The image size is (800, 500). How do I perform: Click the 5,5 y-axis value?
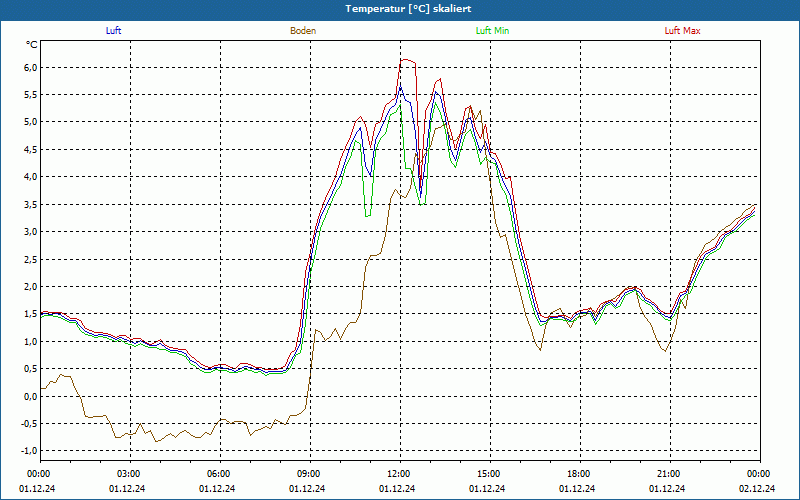[x=31, y=94]
